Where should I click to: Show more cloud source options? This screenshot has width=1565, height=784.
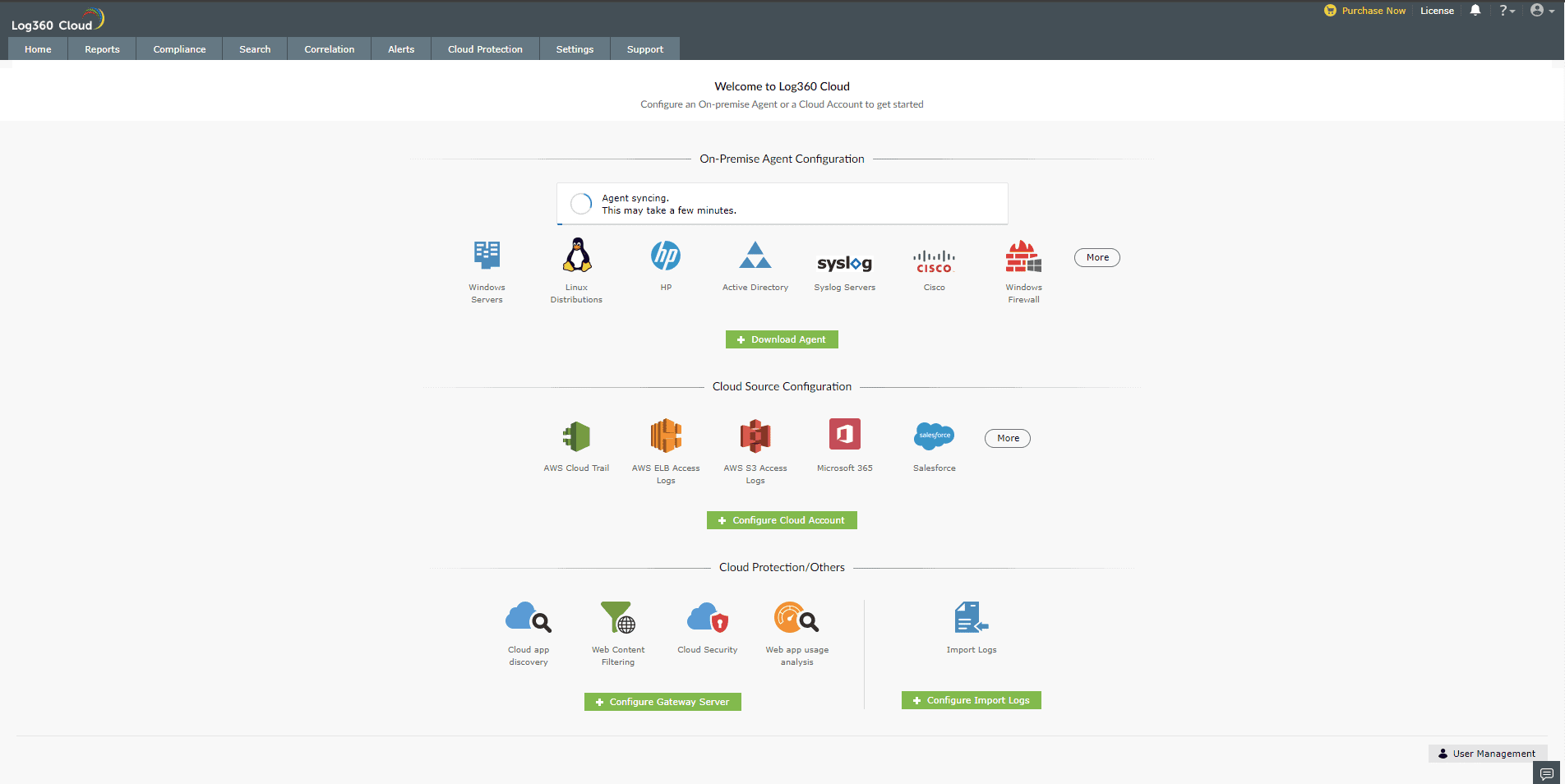pyautogui.click(x=1008, y=438)
